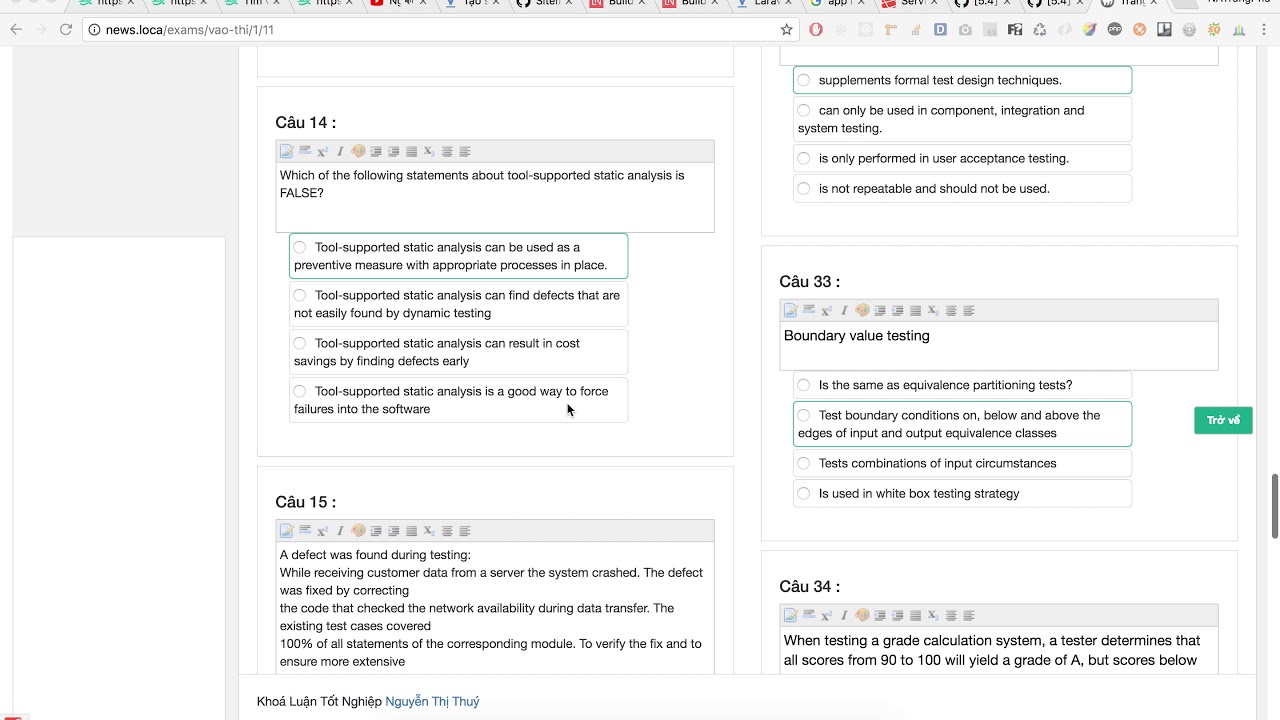Screen dimensions: 1280x720
Task: Apply subscript in Câu 14 editor toolbar
Action: coord(429,152)
